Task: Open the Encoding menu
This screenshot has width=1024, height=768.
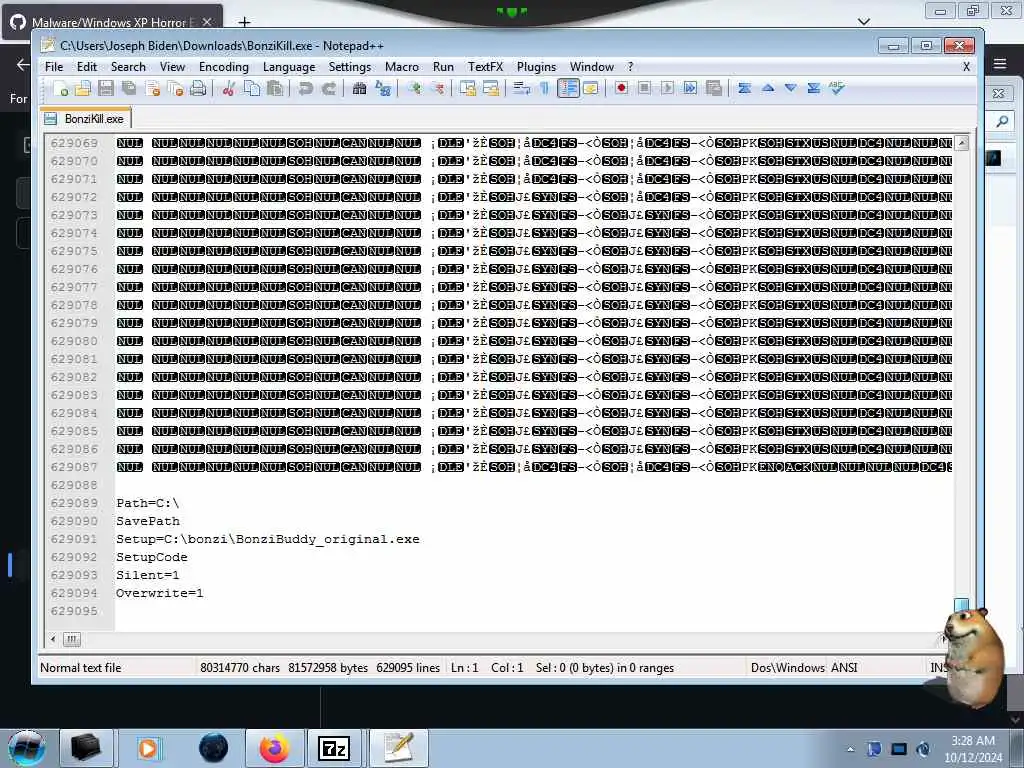Action: coord(224,67)
